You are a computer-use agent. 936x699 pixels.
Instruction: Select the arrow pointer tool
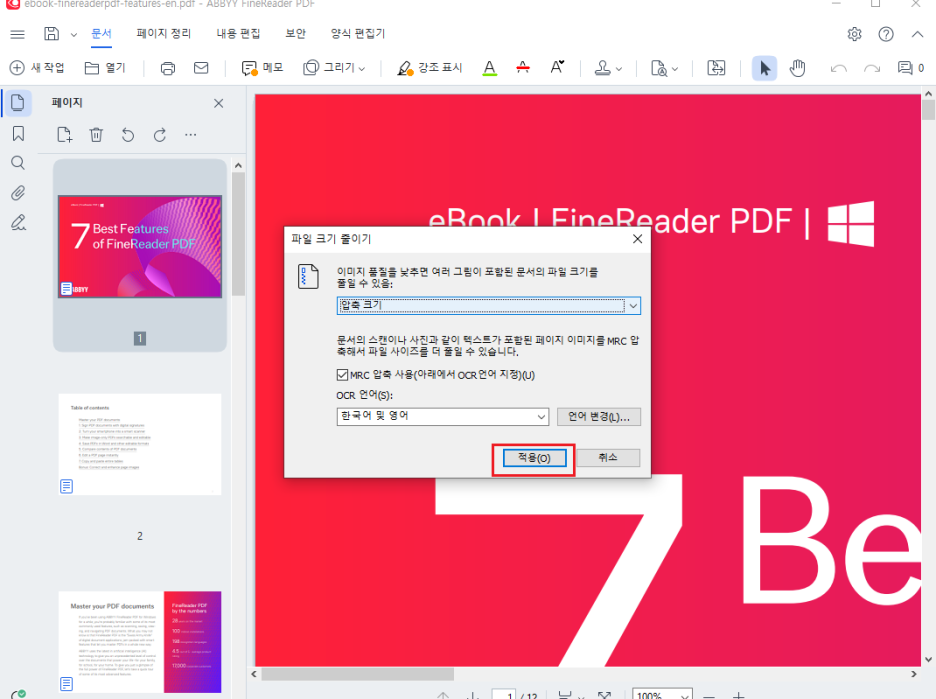click(764, 68)
